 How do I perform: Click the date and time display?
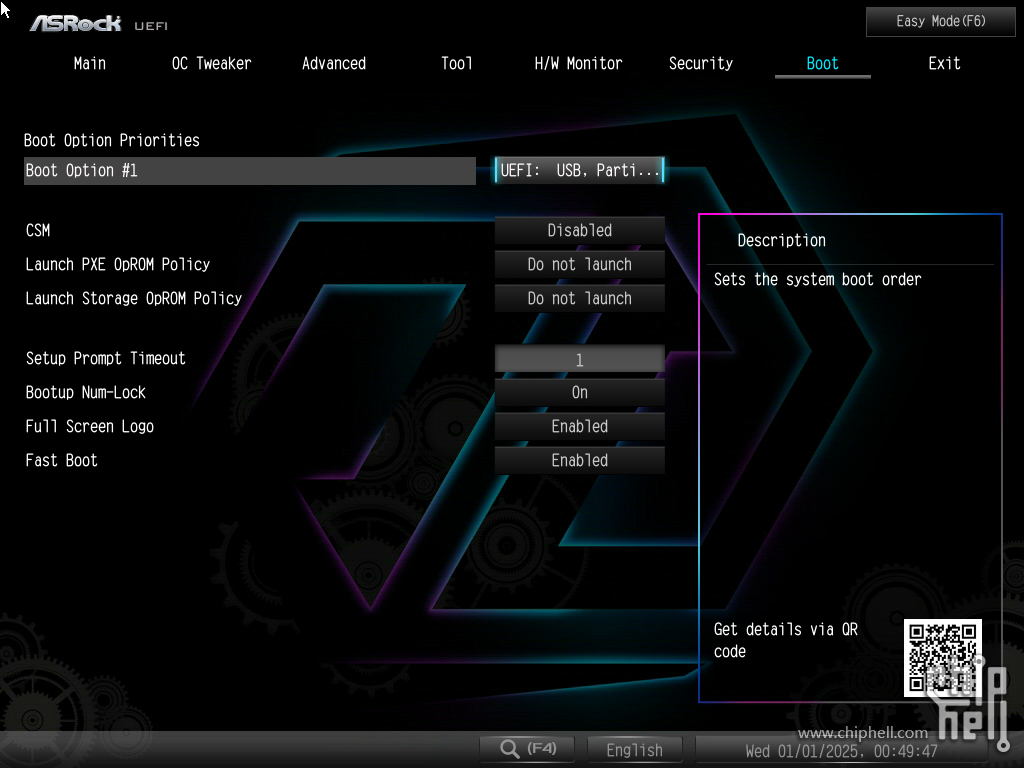(841, 750)
